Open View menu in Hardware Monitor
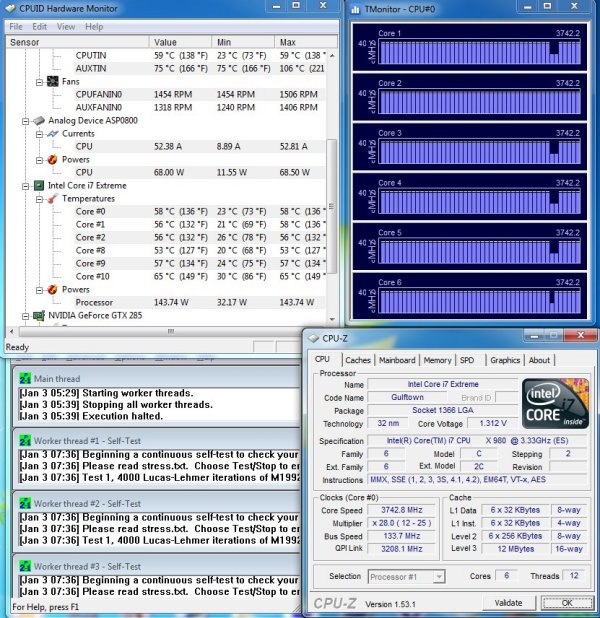The height and width of the screenshot is (618, 600). (x=66, y=26)
